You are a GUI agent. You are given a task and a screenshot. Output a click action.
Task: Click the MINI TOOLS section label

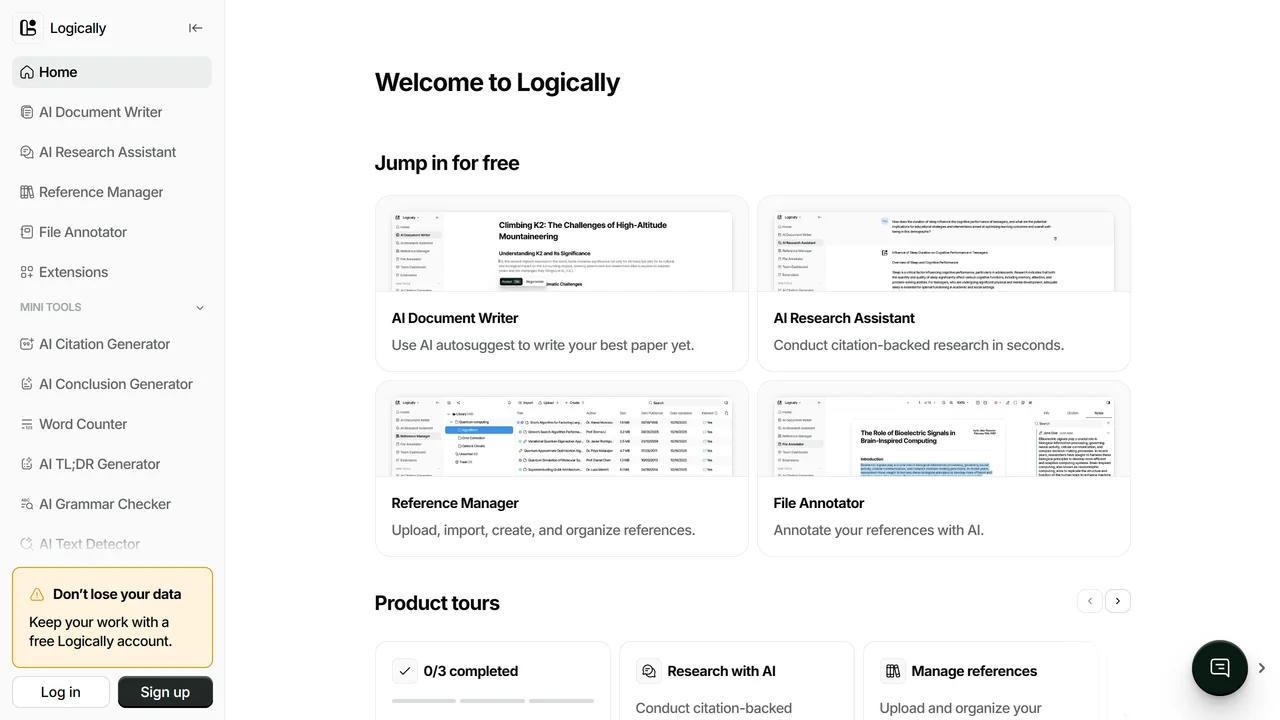pyautogui.click(x=51, y=307)
